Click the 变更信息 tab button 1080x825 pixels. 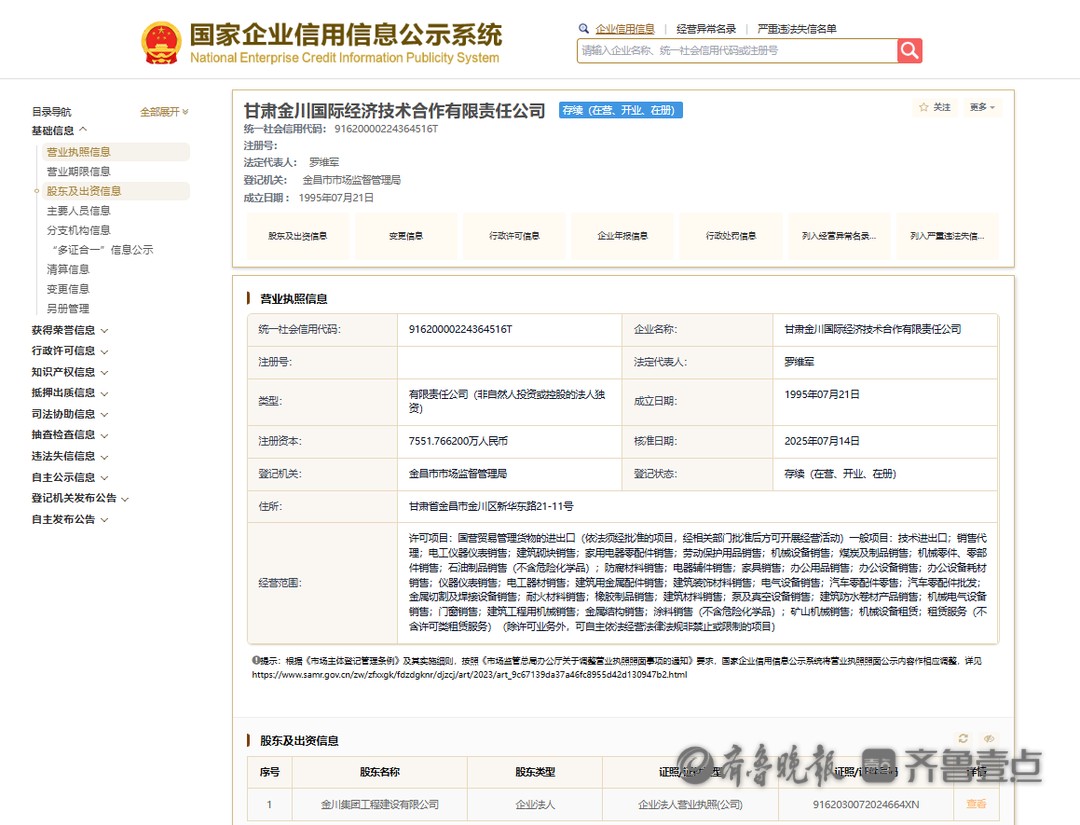tap(405, 237)
